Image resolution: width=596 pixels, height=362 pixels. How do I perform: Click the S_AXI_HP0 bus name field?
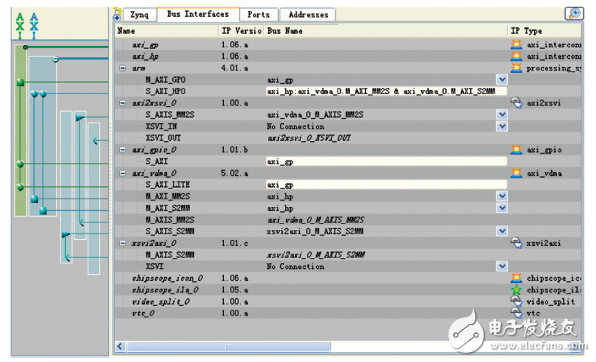(386, 91)
